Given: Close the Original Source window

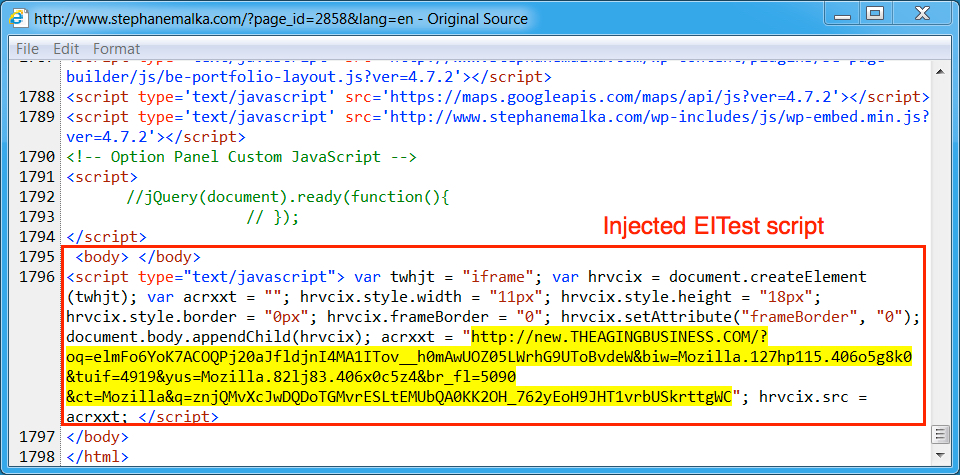Looking at the screenshot, I should 921,12.
